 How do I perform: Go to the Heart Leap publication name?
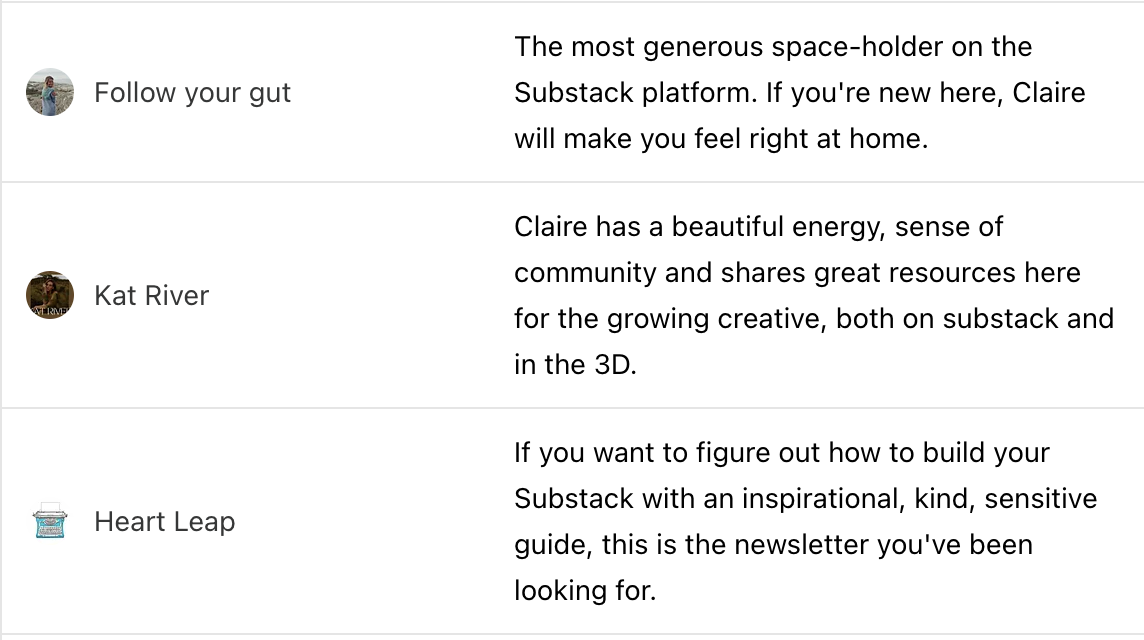(x=164, y=522)
